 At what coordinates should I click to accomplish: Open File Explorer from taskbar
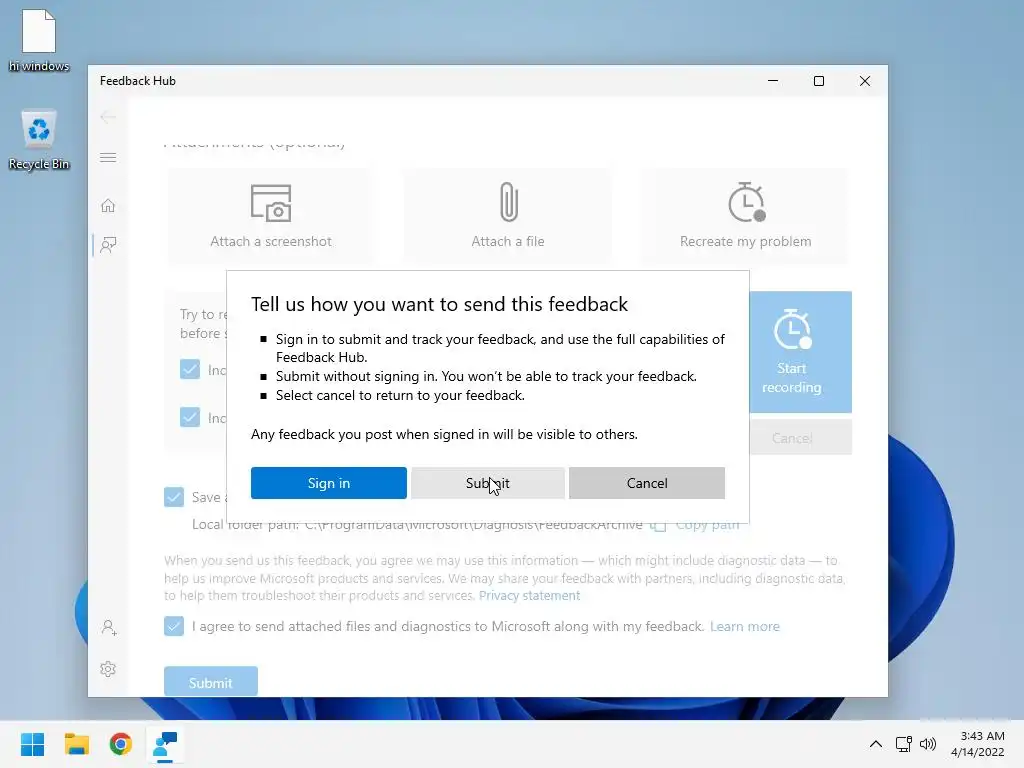pyautogui.click(x=76, y=744)
